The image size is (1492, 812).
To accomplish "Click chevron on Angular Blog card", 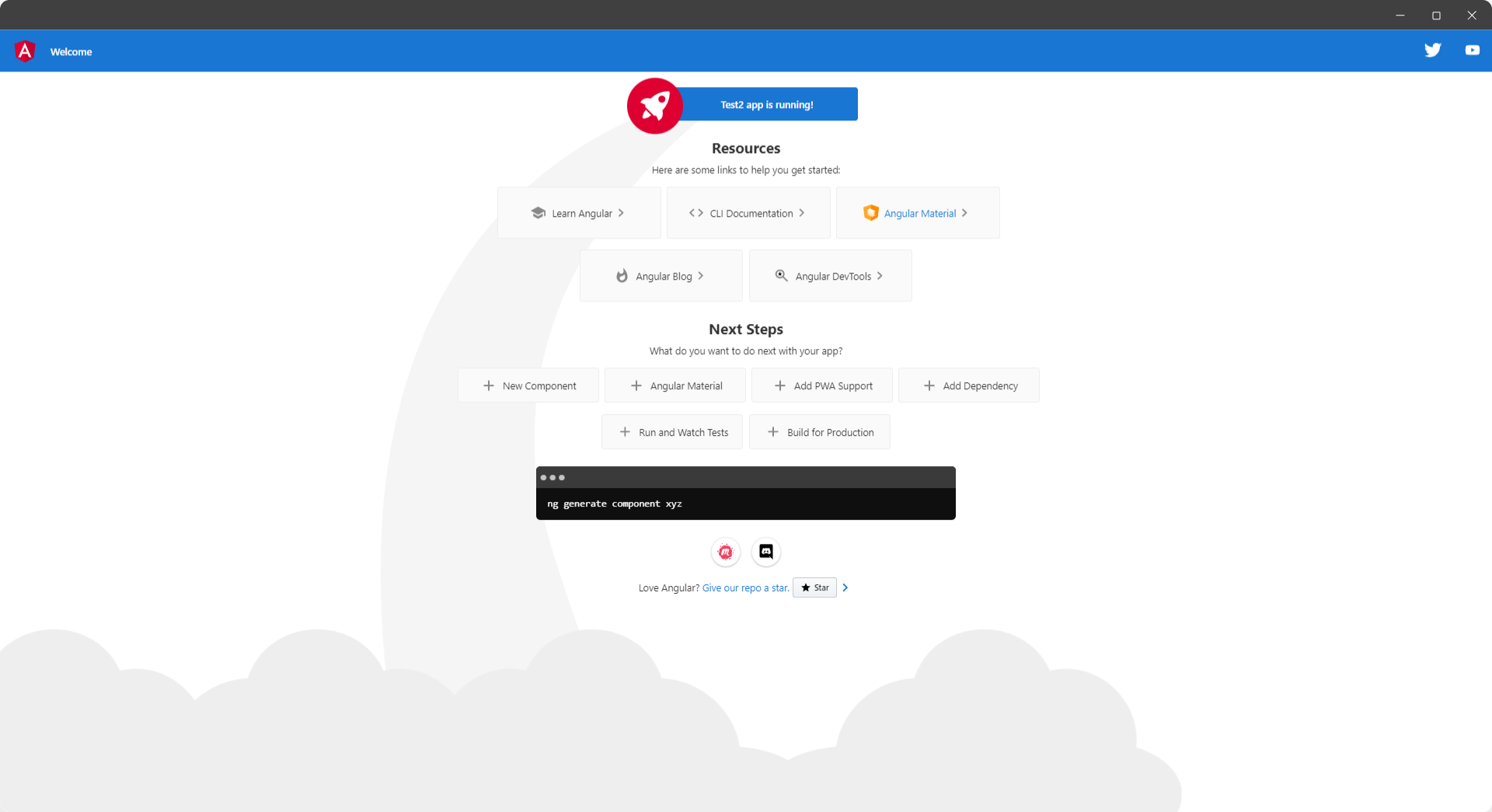I will point(700,276).
